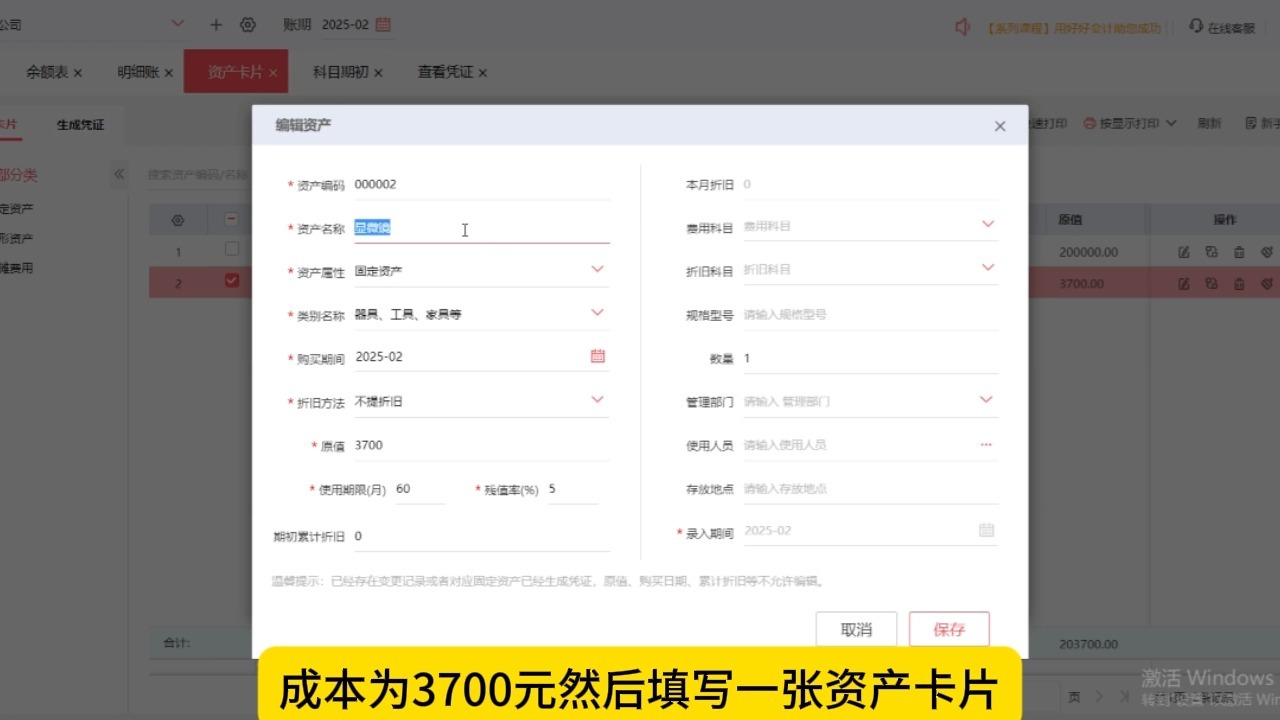1280x720 pixels.
Task: Click the asset change icon on row 2
Action: click(x=1211, y=283)
